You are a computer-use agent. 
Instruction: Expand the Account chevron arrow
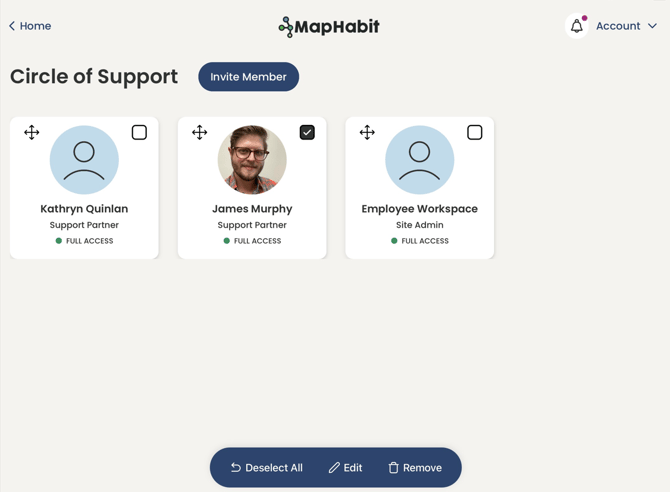click(653, 26)
